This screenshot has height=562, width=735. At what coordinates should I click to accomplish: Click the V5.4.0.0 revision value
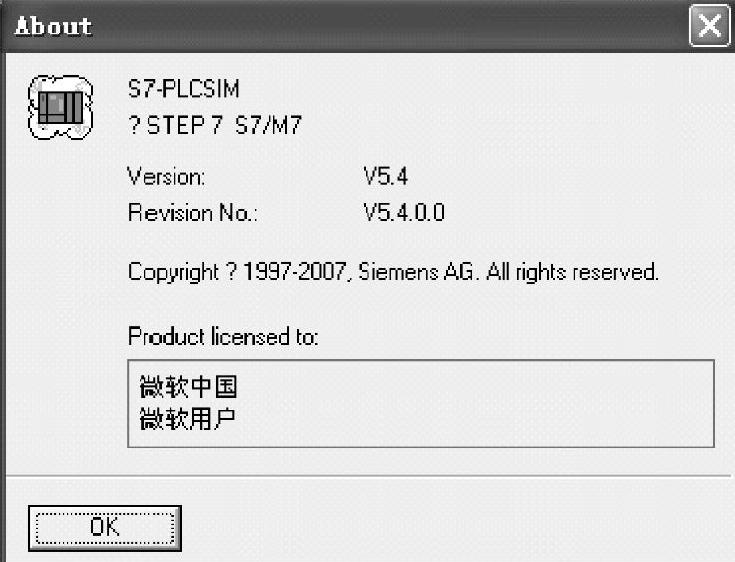point(404,212)
